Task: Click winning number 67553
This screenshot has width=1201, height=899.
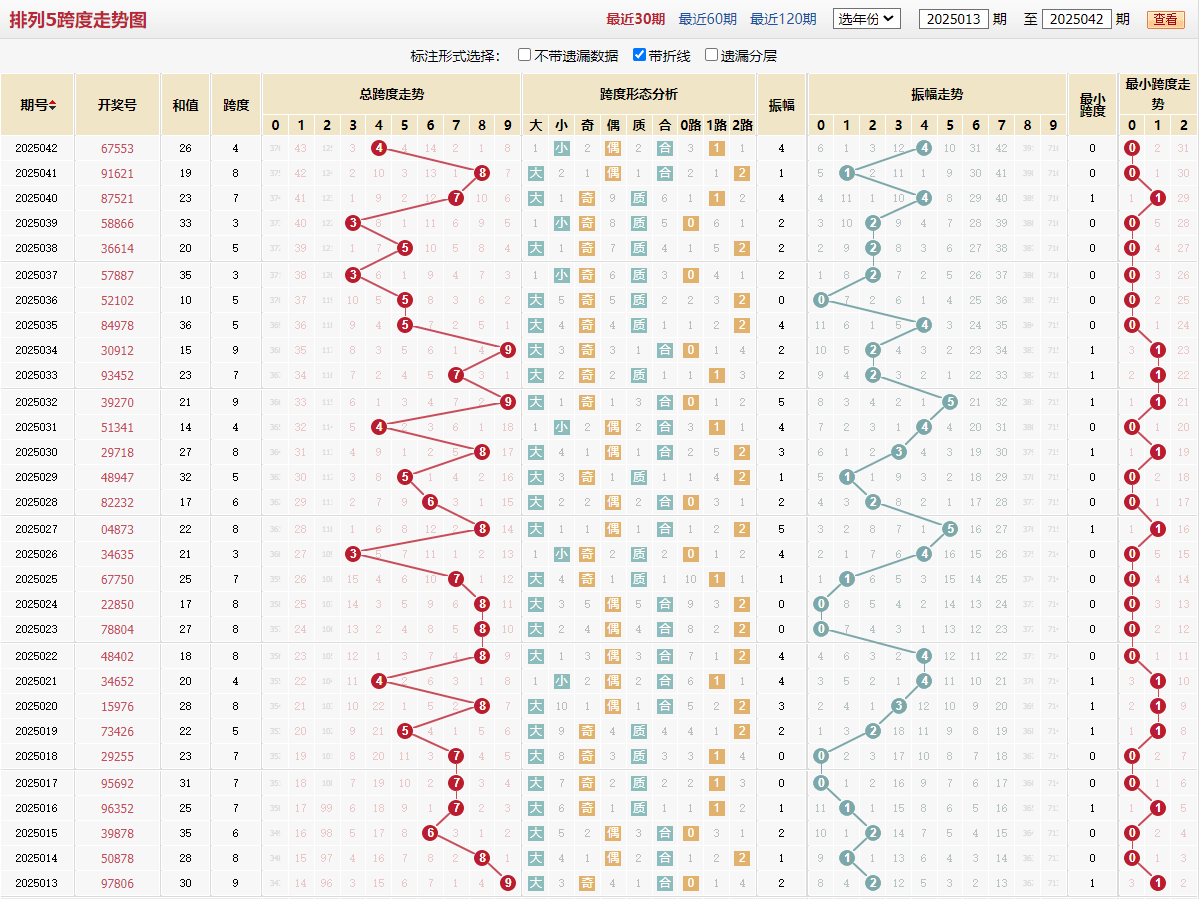Action: (x=117, y=148)
